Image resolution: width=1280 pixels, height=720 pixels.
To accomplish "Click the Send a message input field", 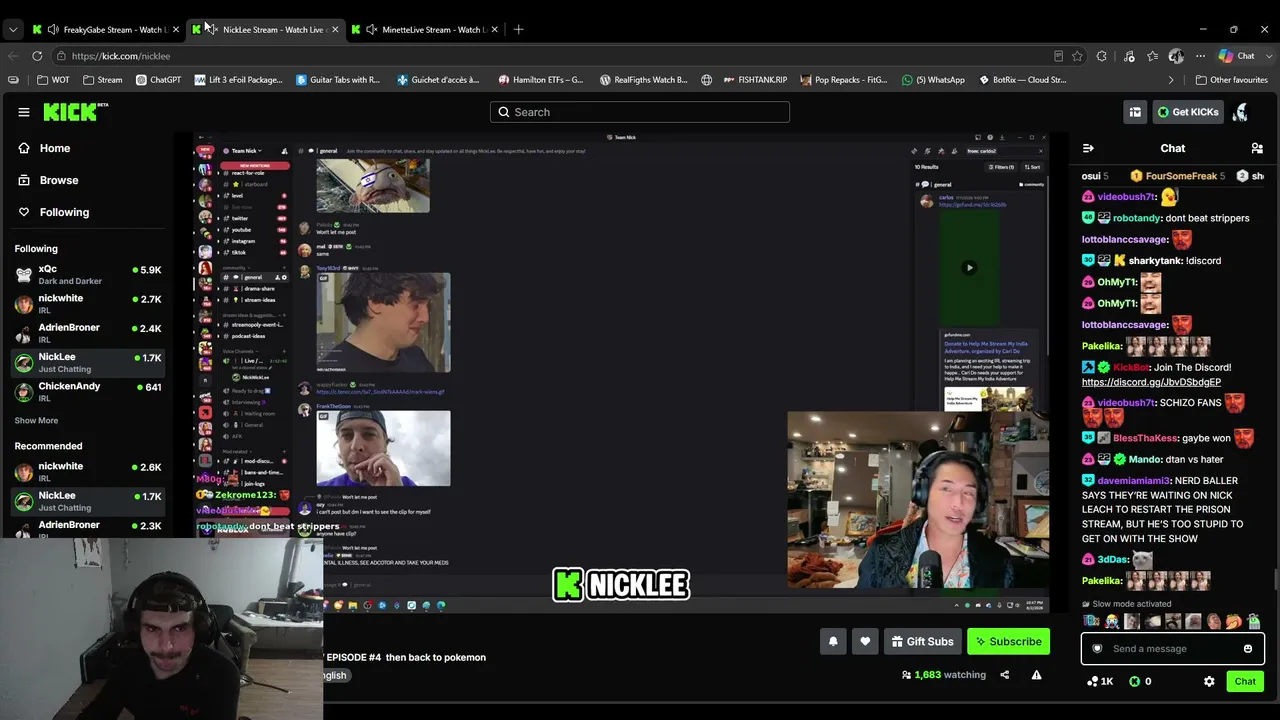I will (1172, 649).
